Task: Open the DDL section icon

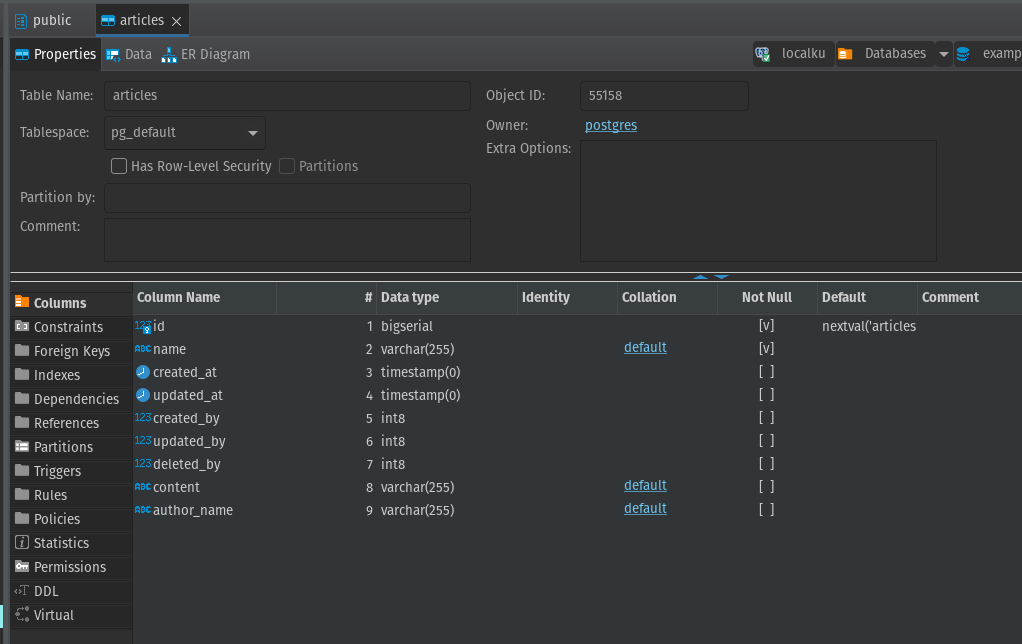Action: 22,591
